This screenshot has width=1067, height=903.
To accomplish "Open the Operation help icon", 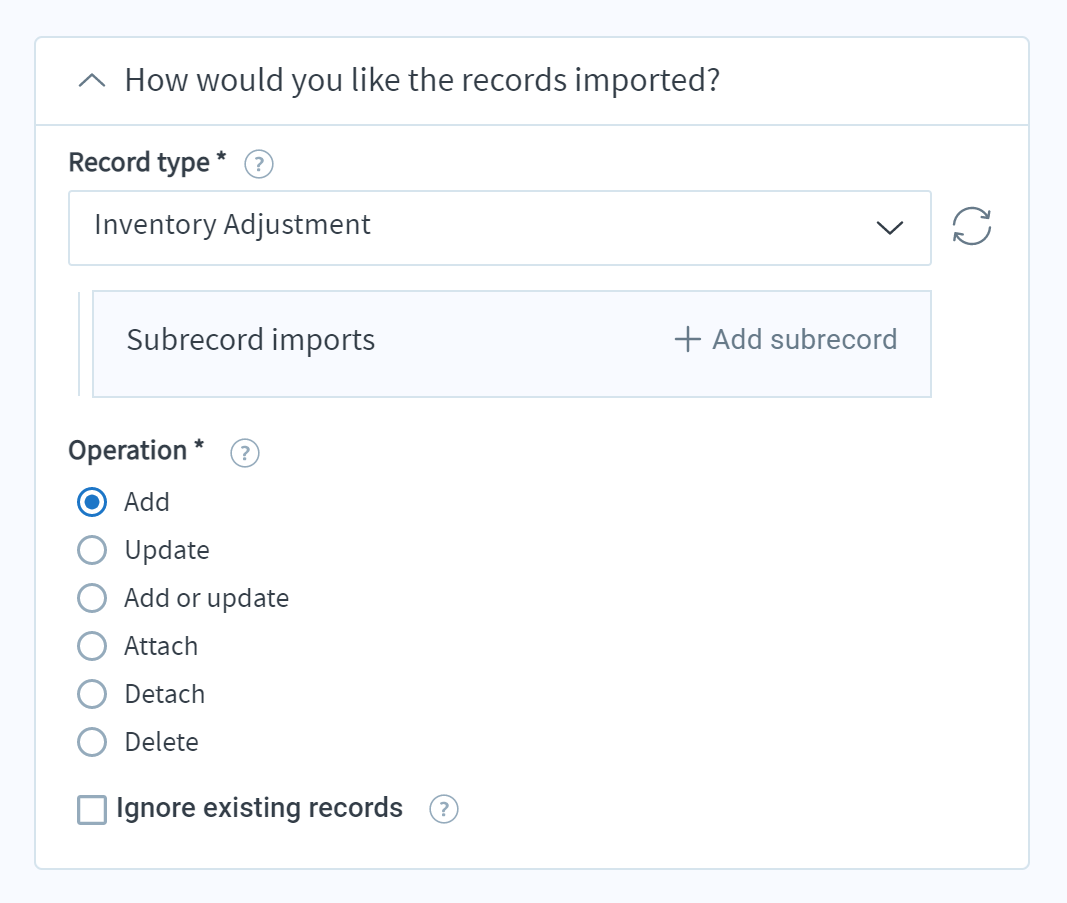I will tap(244, 453).
